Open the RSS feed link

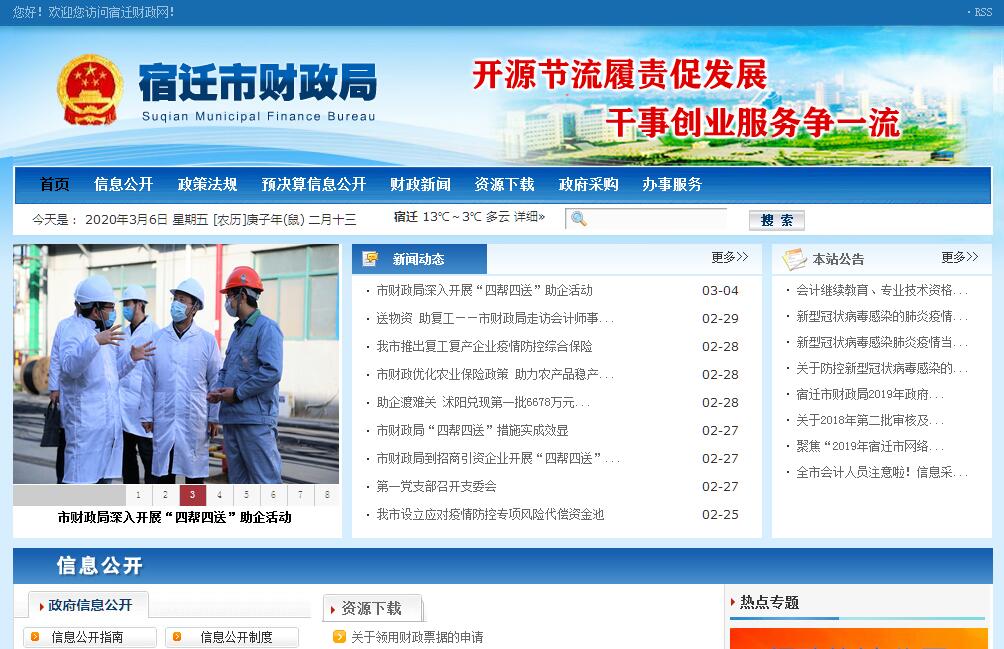(x=982, y=12)
